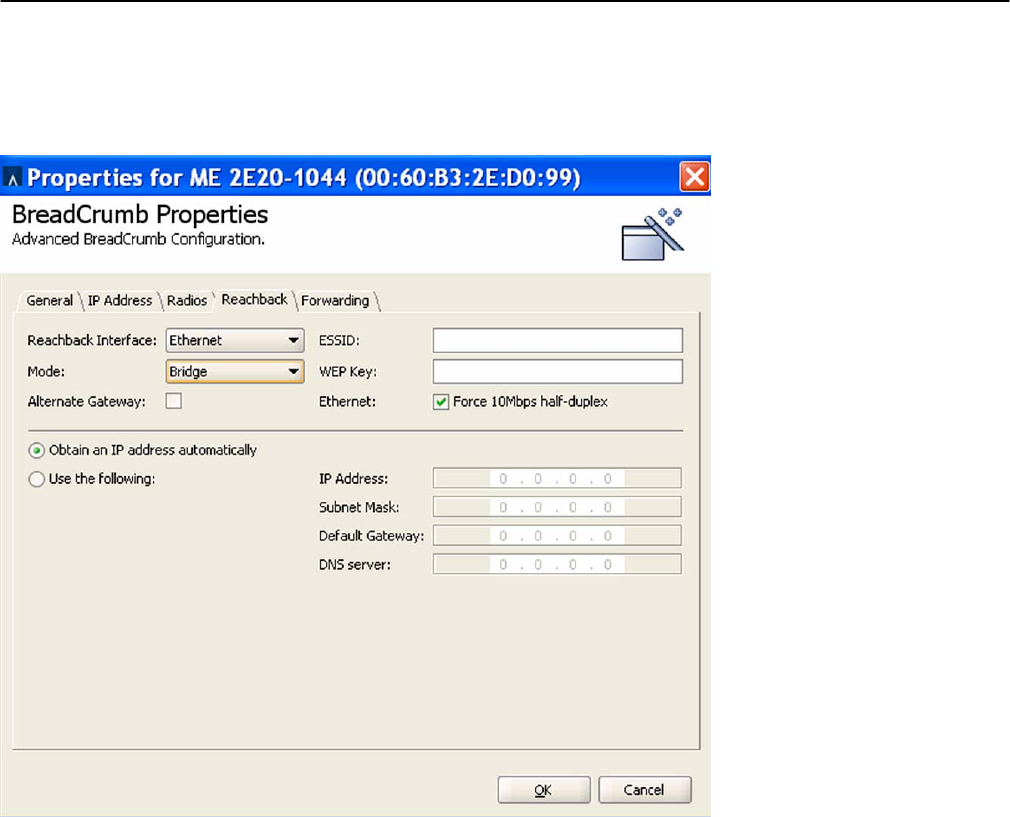Click the BreadCrumb Properties heading
1010x817 pixels.
(x=140, y=215)
